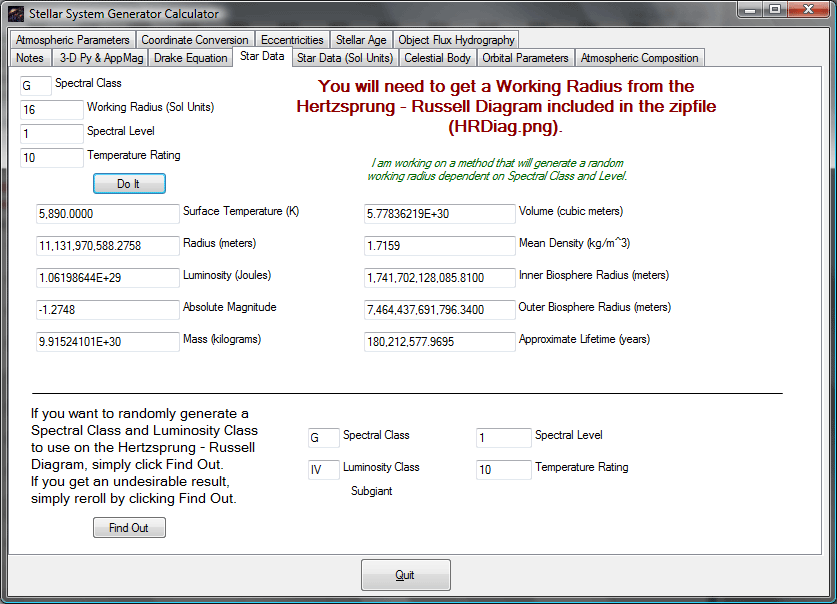Switch to Drake Equation tab
Image resolution: width=837 pixels, height=604 pixels.
point(191,58)
